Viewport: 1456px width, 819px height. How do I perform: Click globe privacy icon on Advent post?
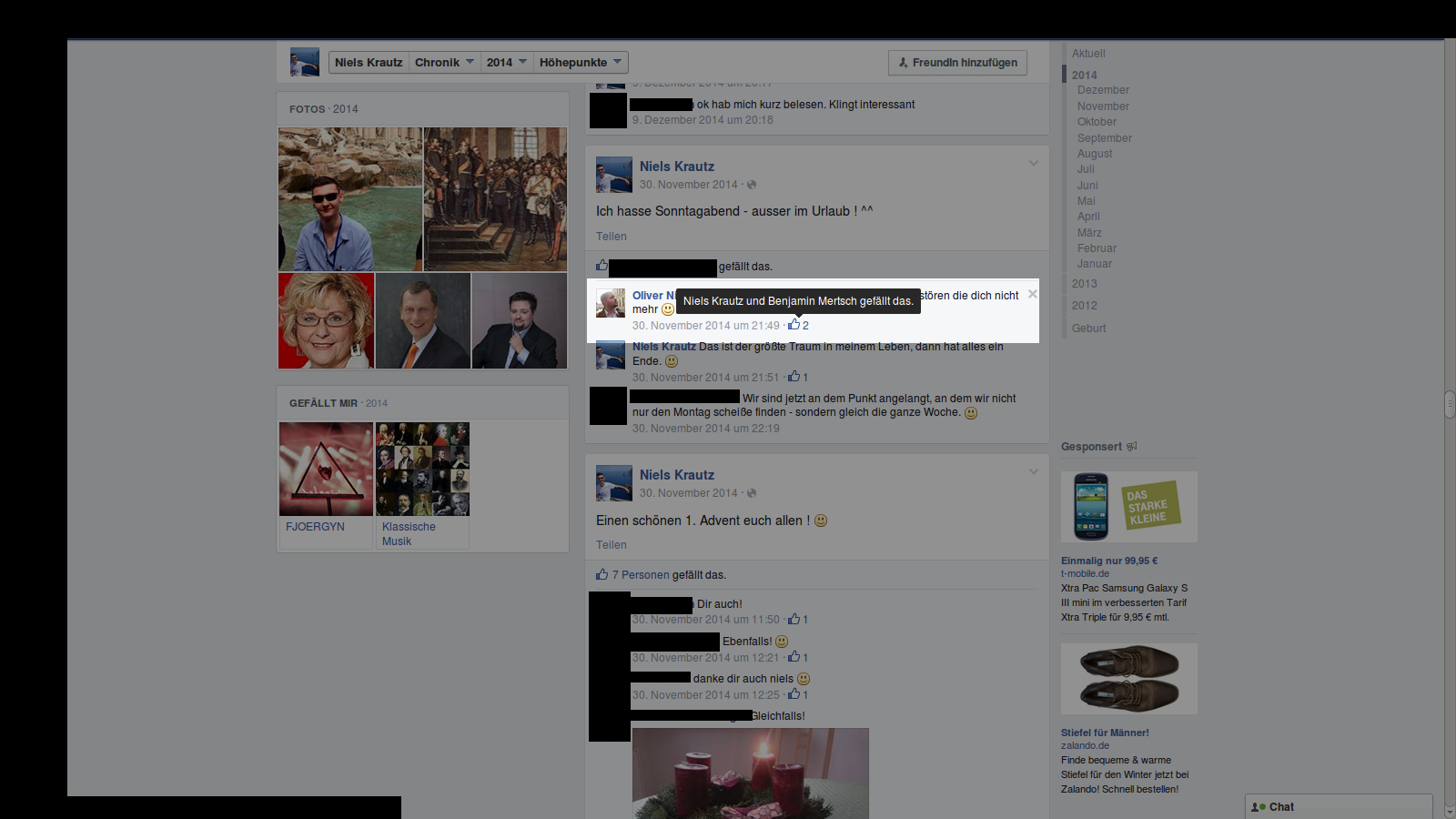752,493
